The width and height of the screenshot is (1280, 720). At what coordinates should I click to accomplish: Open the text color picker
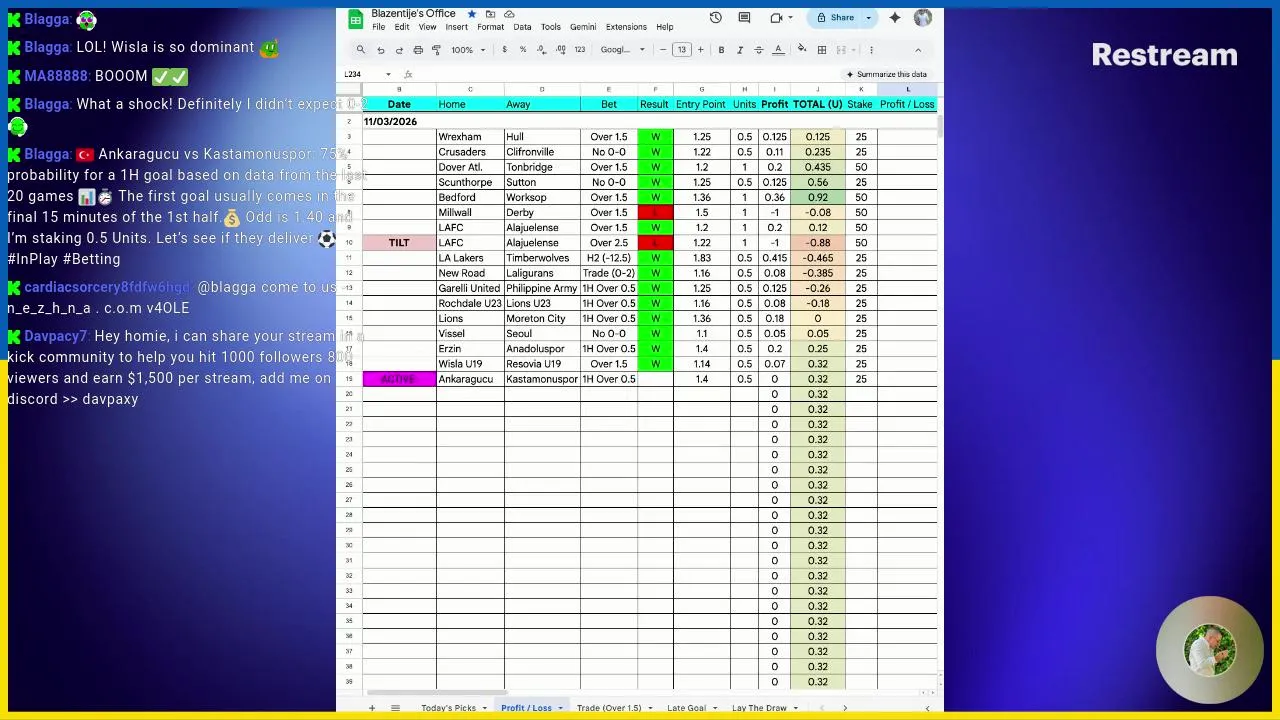coord(777,50)
